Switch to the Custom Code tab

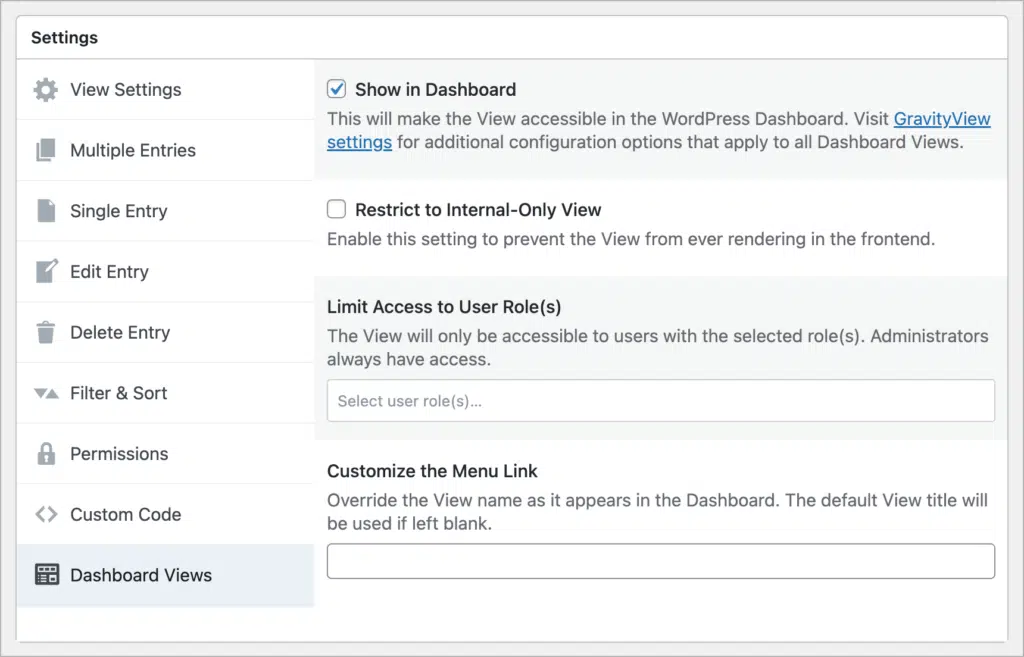point(165,515)
